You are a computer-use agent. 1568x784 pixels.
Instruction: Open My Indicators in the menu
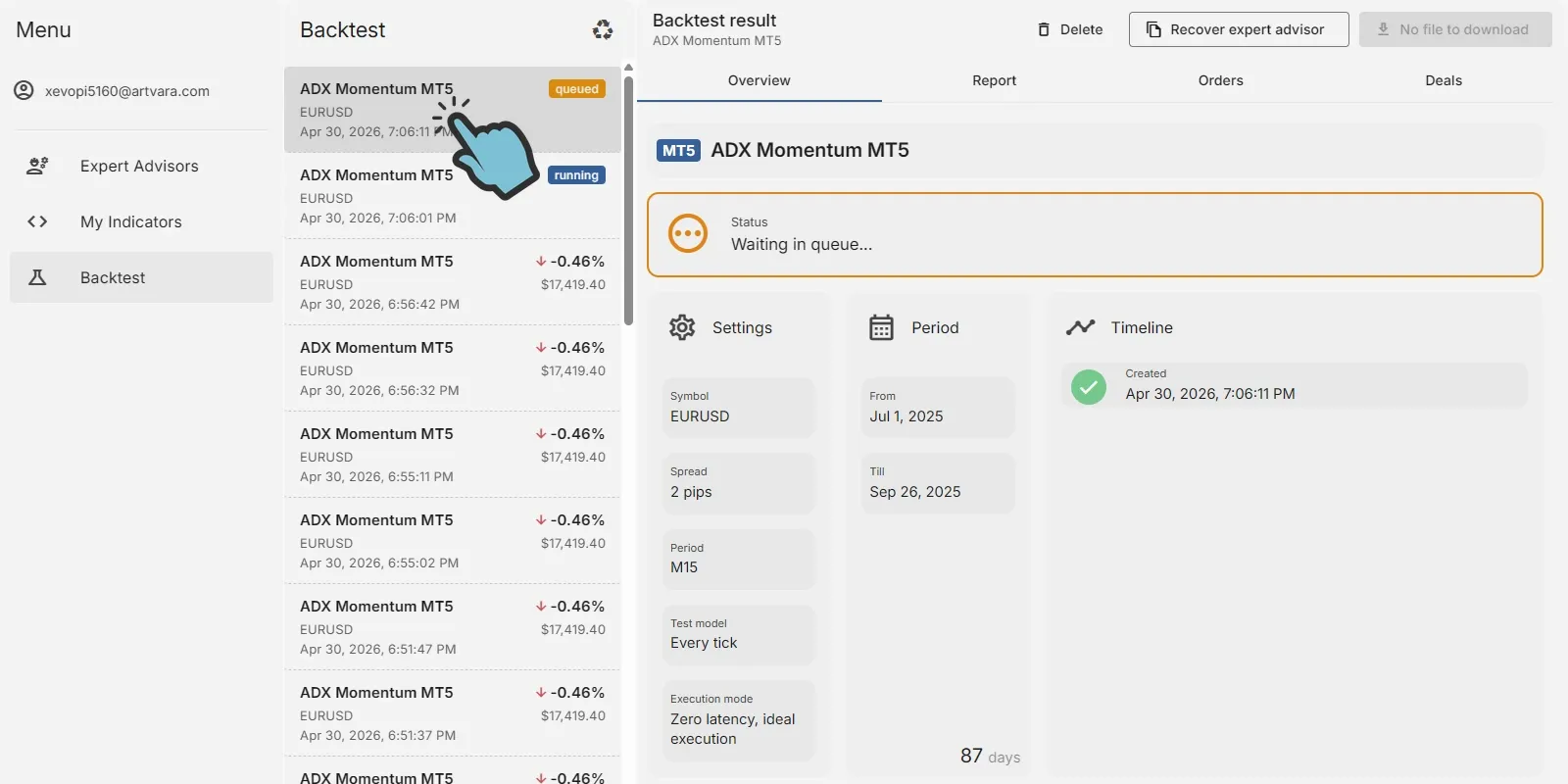[x=141, y=221]
